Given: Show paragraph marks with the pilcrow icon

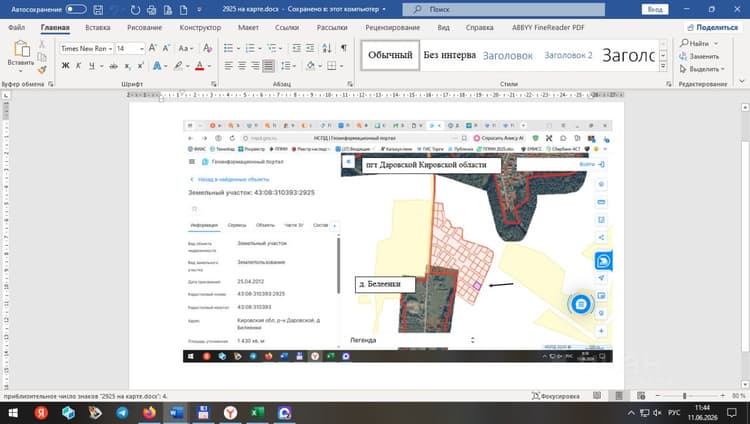Looking at the screenshot, I should coord(343,48).
